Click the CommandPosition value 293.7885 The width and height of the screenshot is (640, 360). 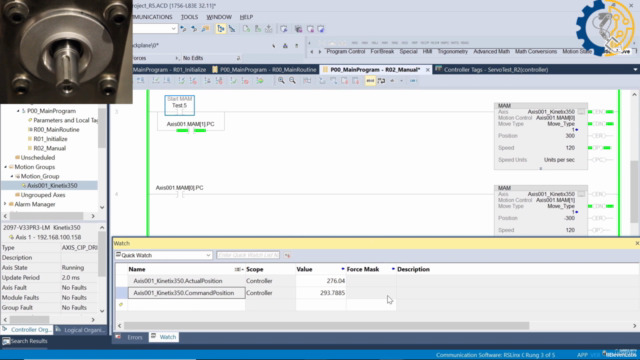[x=332, y=293]
